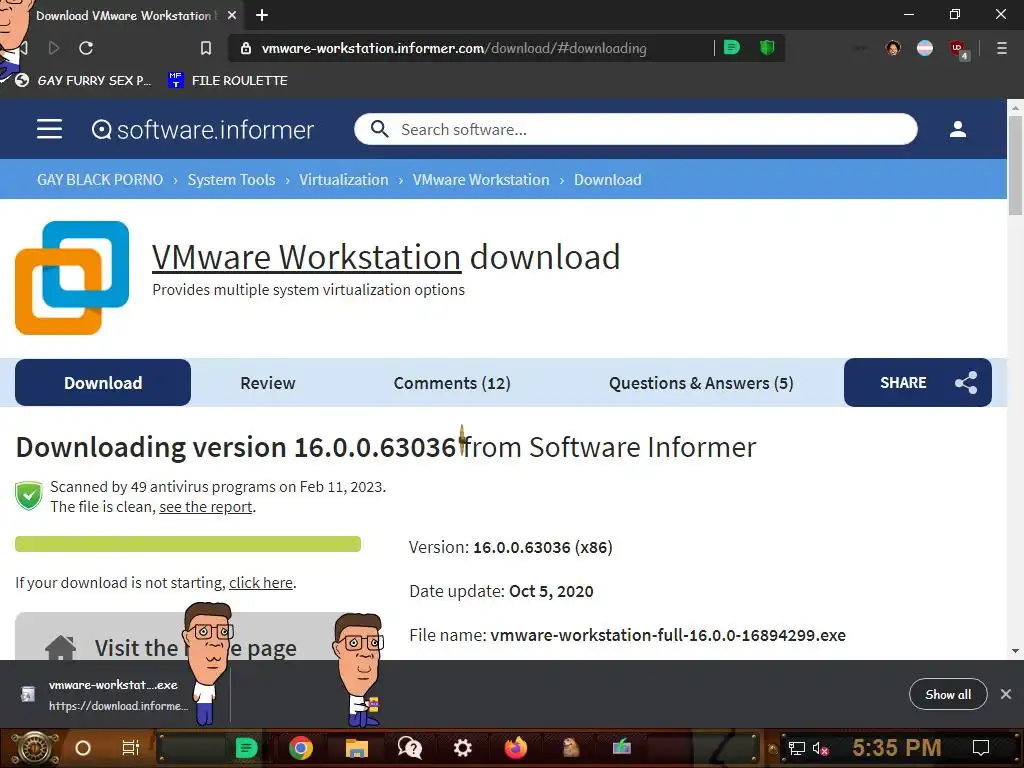Open the uBlock Origin extension icon
Viewport: 1024px width, 768px height.
click(x=959, y=48)
